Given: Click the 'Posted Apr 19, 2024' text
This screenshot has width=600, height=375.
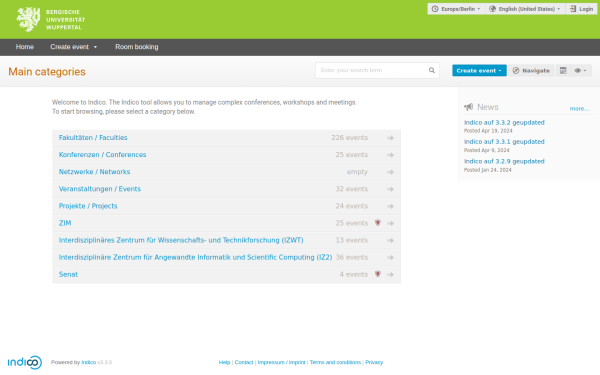Looking at the screenshot, I should coord(488,131).
